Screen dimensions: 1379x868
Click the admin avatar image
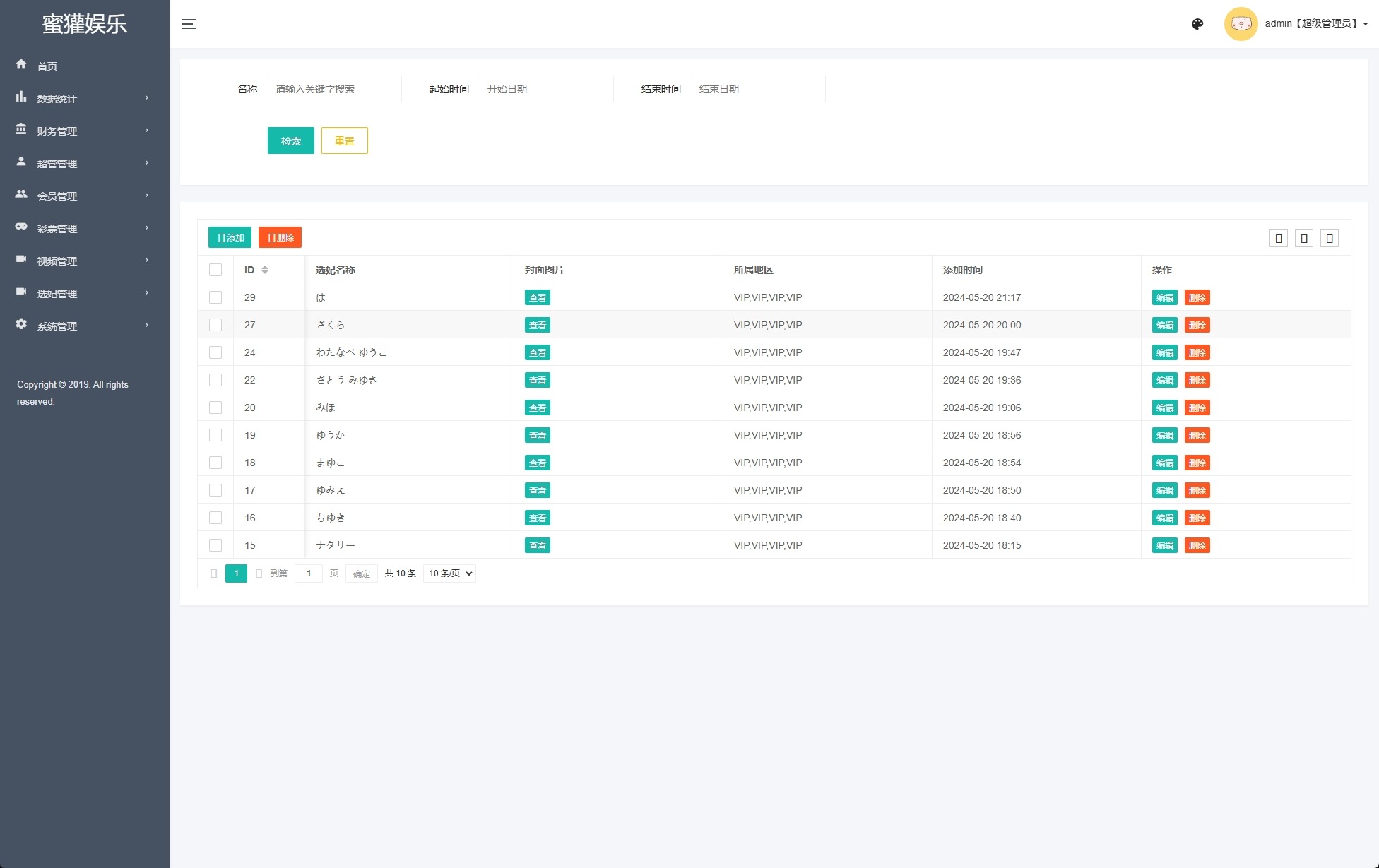pyautogui.click(x=1241, y=24)
